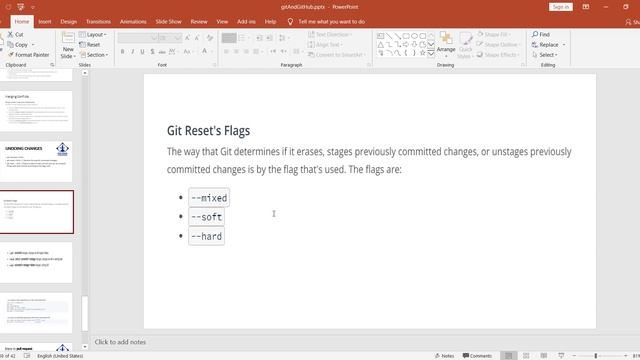This screenshot has height=360, width=640.
Task: Open the Design tab
Action: click(x=69, y=22)
